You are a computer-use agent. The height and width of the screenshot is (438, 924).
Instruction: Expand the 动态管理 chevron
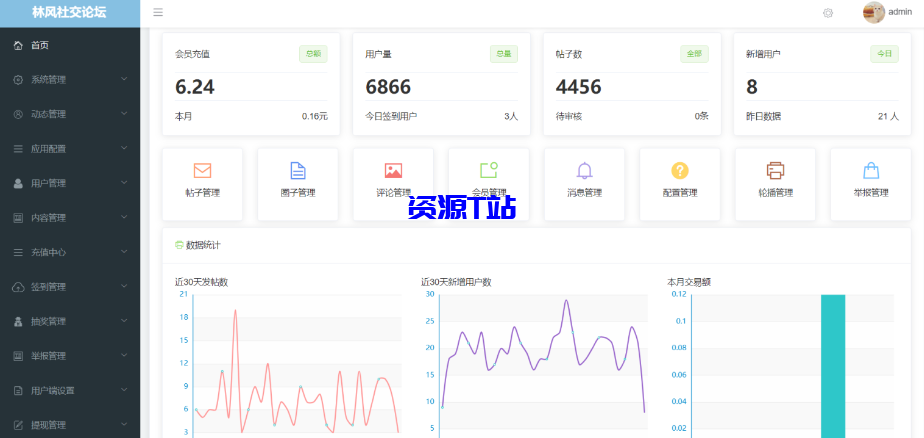(x=124, y=113)
